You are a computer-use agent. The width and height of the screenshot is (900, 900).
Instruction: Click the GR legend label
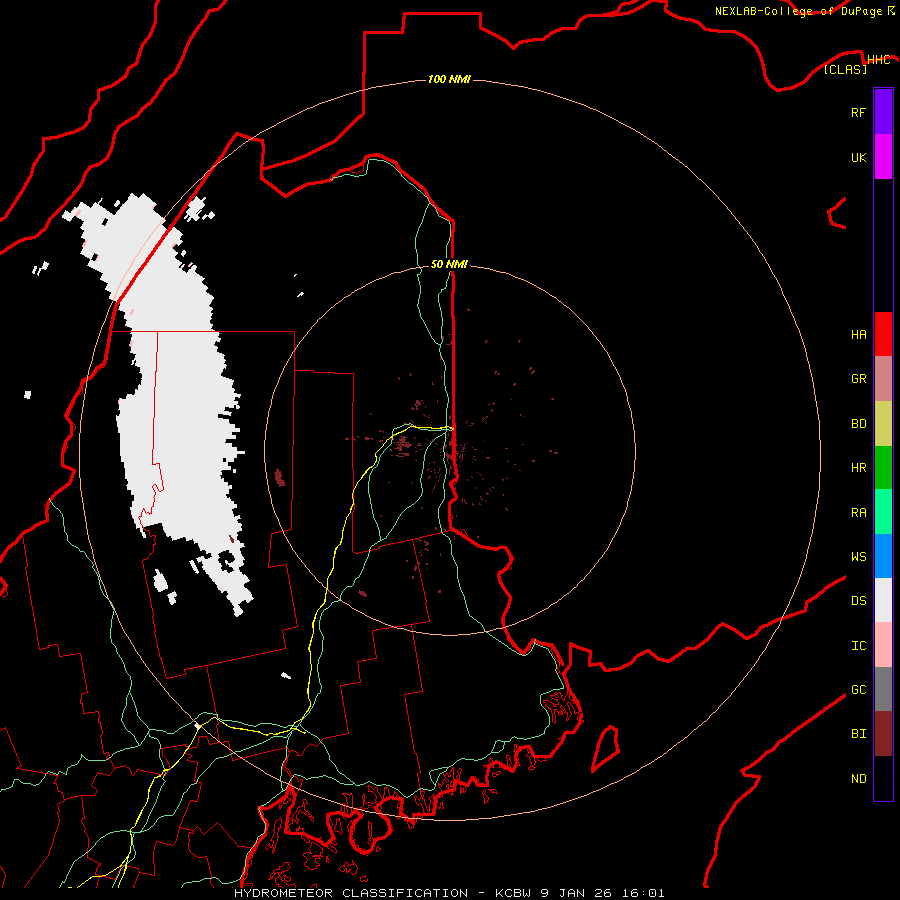click(858, 379)
